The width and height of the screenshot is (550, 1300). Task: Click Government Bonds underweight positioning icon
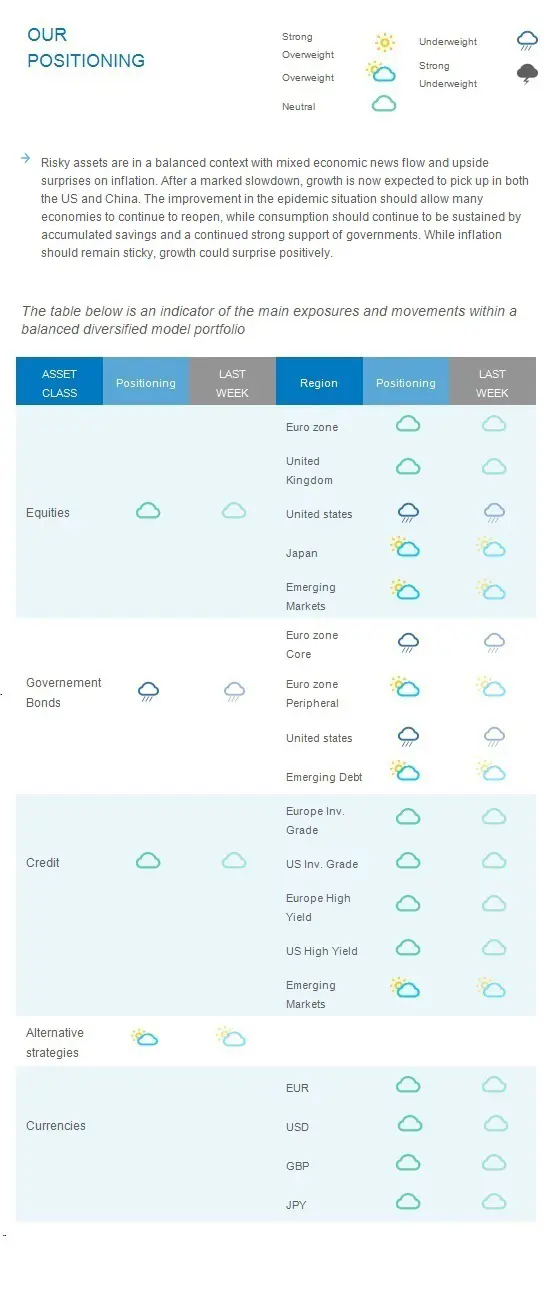coord(148,691)
